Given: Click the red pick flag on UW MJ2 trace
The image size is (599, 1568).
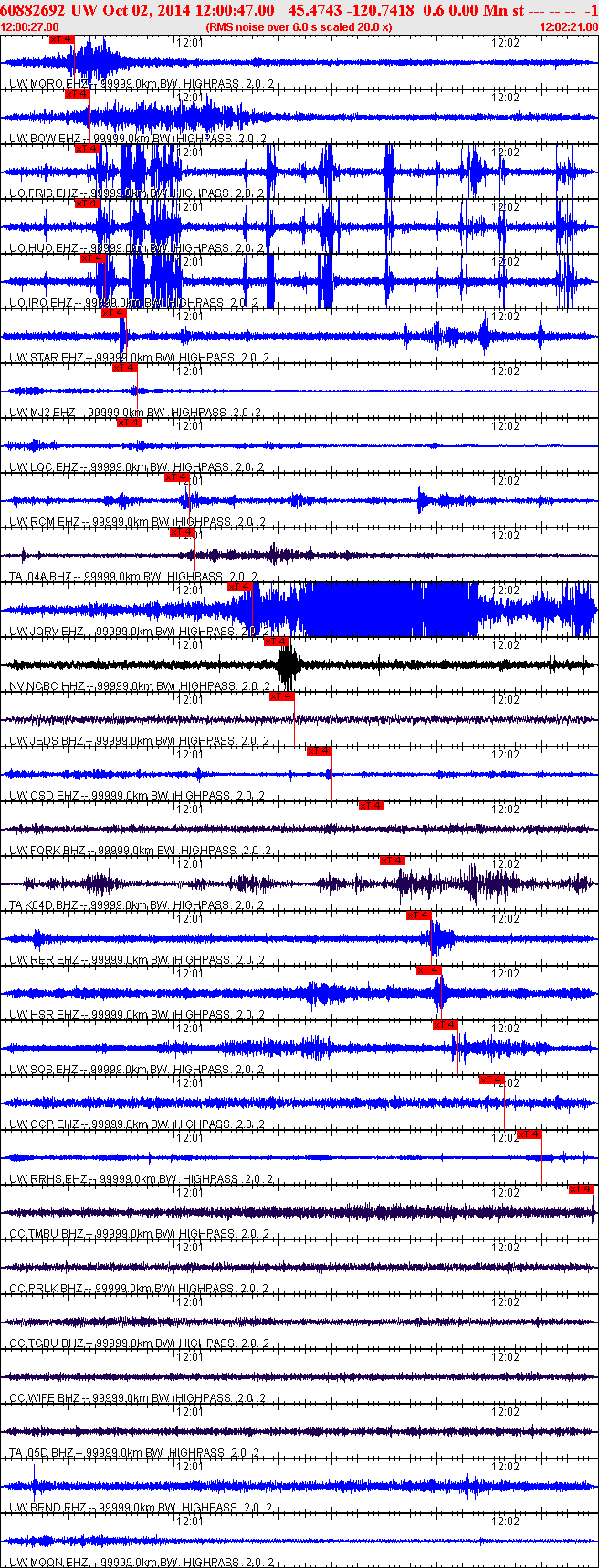Looking at the screenshot, I should click(x=124, y=368).
